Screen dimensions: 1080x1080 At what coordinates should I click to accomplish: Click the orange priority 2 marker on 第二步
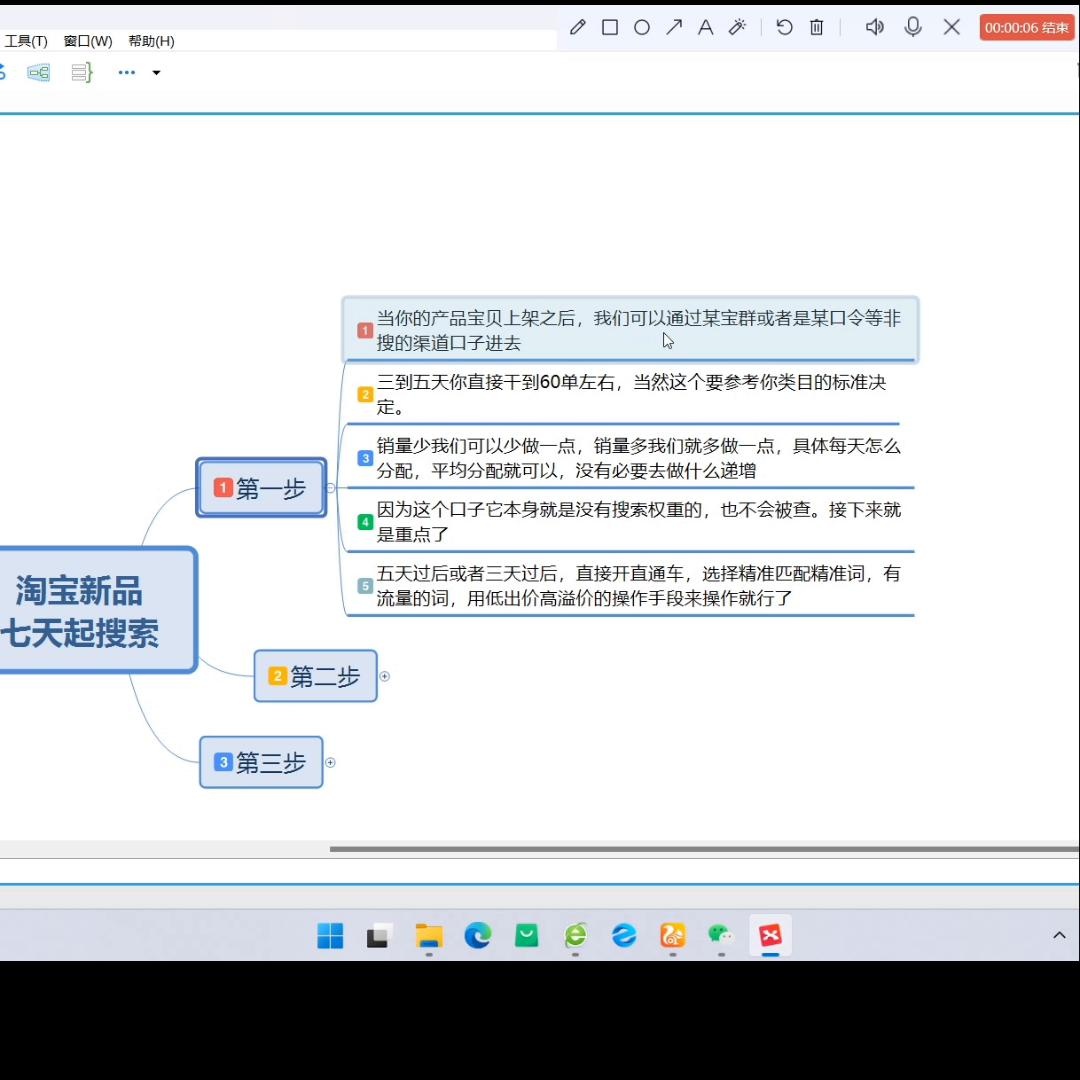pyautogui.click(x=277, y=676)
